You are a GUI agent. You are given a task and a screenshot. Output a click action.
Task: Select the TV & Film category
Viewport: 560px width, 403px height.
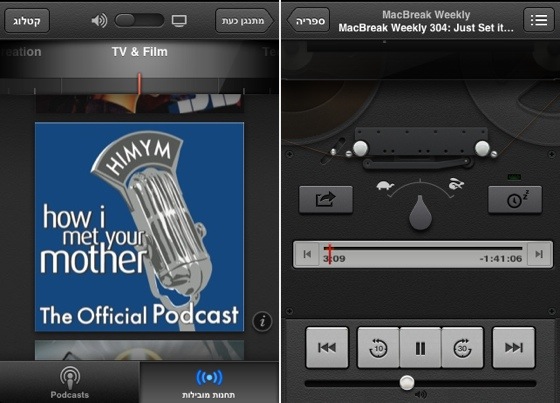tap(140, 52)
